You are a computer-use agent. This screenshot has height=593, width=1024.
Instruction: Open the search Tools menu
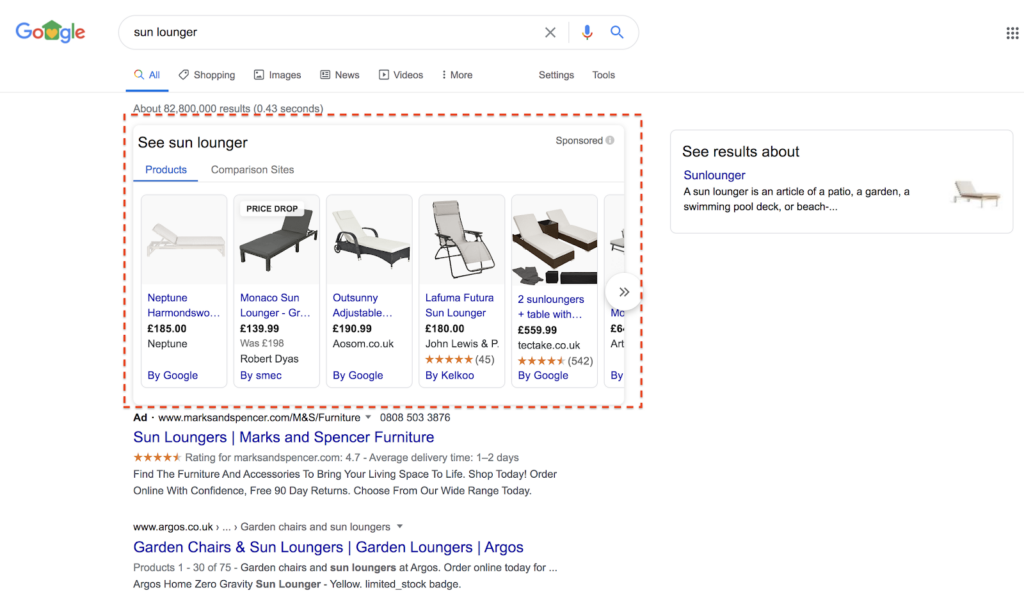(x=603, y=75)
